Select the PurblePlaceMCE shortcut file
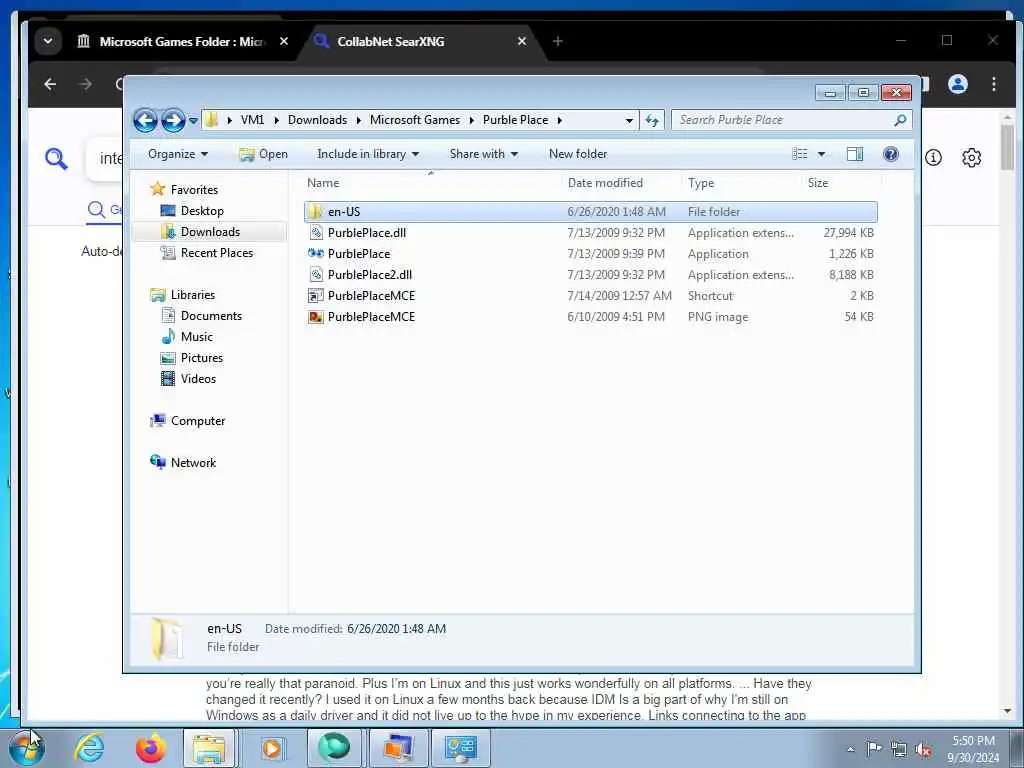 [590, 296]
